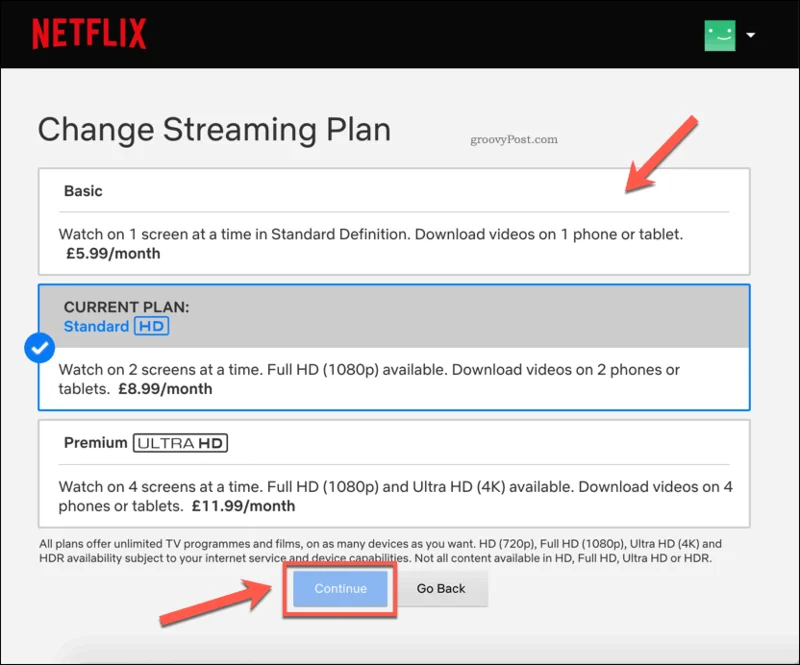This screenshot has width=800, height=665.
Task: Click the 'CURRENT PLAN:' label
Action: tap(127, 307)
